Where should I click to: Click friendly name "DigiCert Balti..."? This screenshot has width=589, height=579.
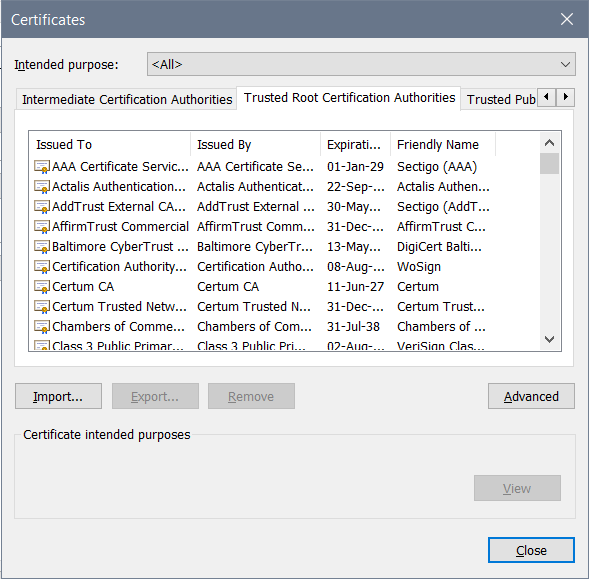coord(439,246)
